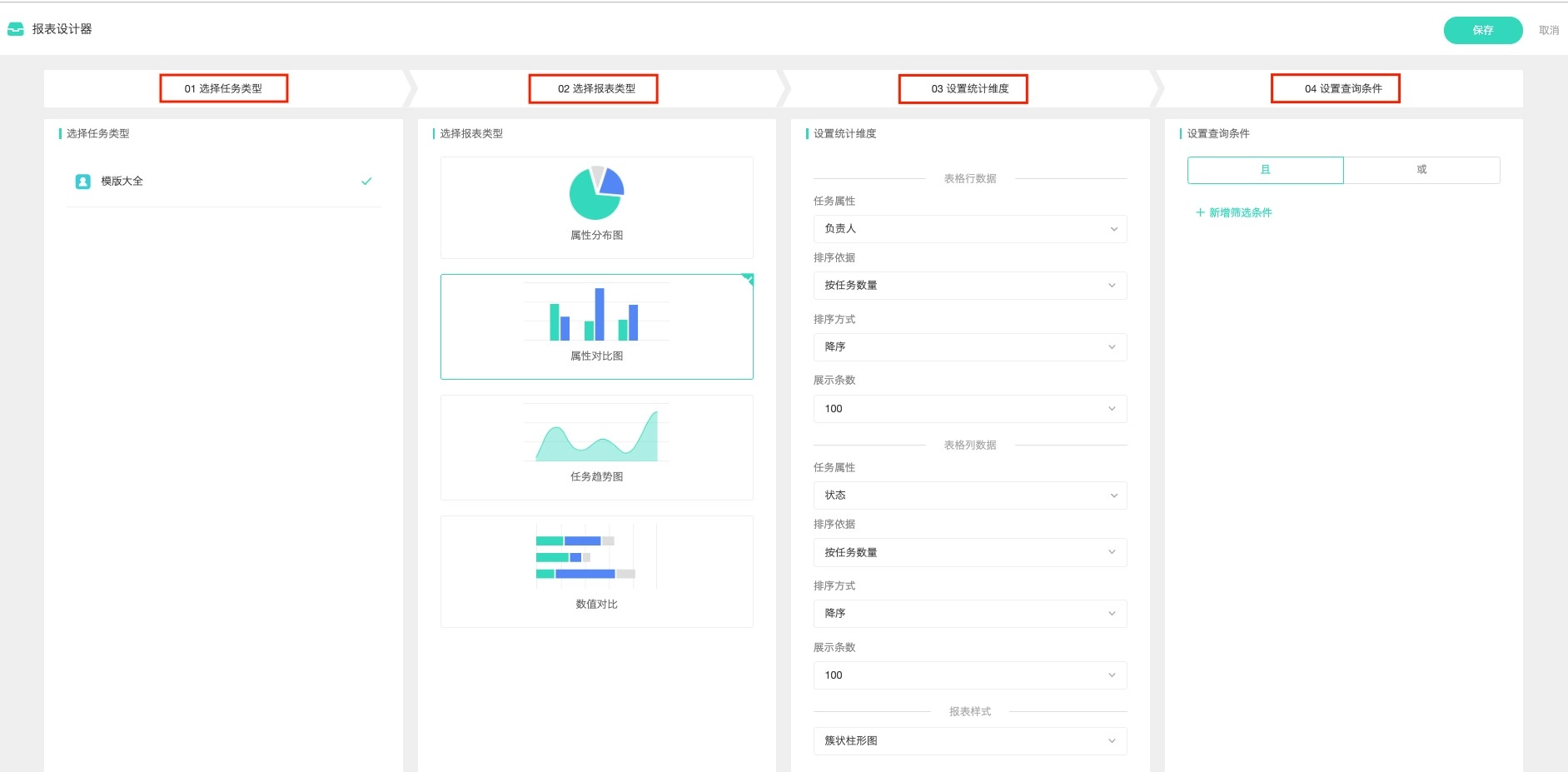The height and width of the screenshot is (772, 1568).
Task: Select the 属性分布图 pie chart icon
Action: point(596,192)
